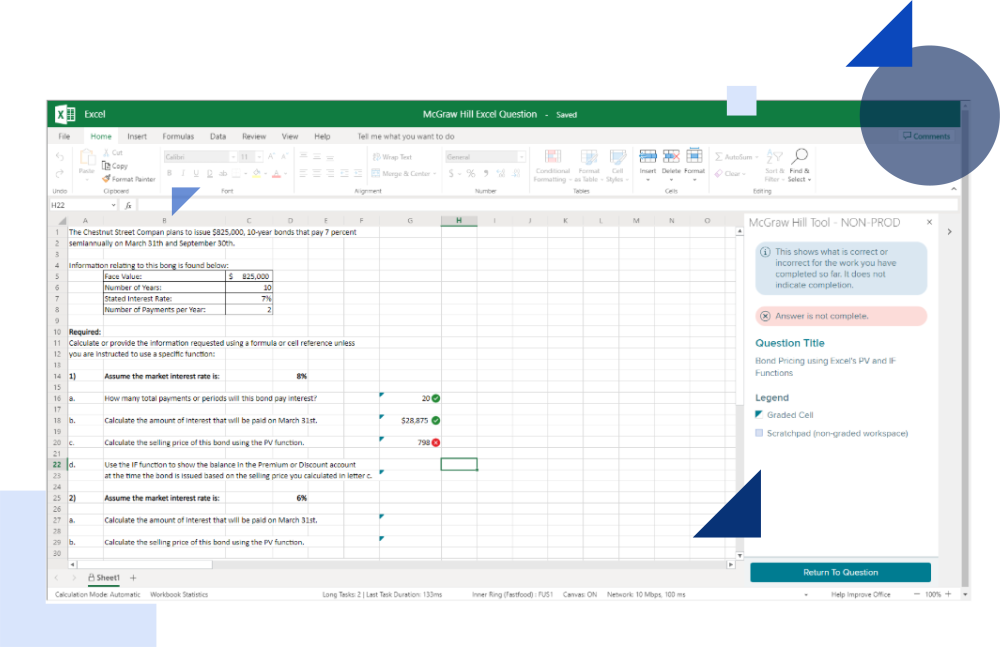Align text to the middle vertically

pyautogui.click(x=317, y=156)
